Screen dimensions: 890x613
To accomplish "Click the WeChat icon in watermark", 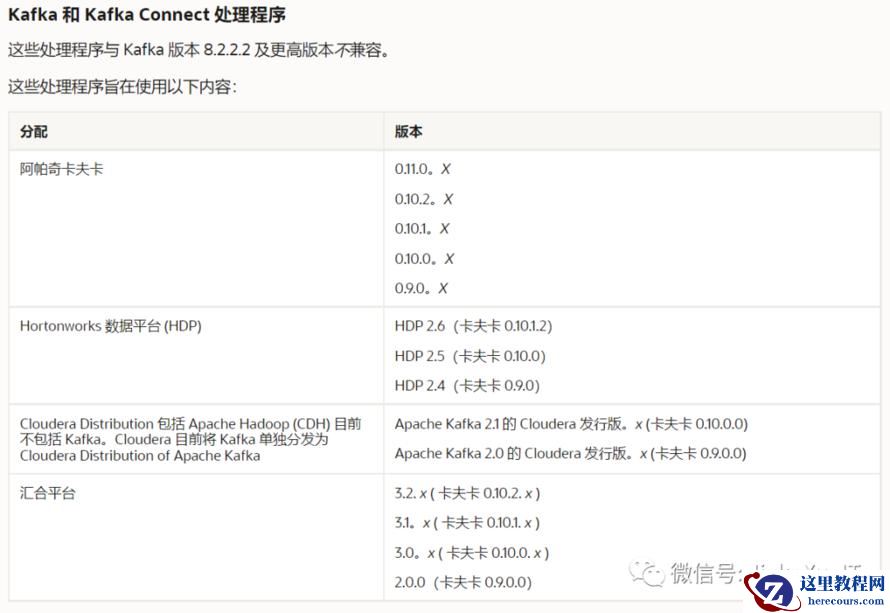I will tap(646, 573).
